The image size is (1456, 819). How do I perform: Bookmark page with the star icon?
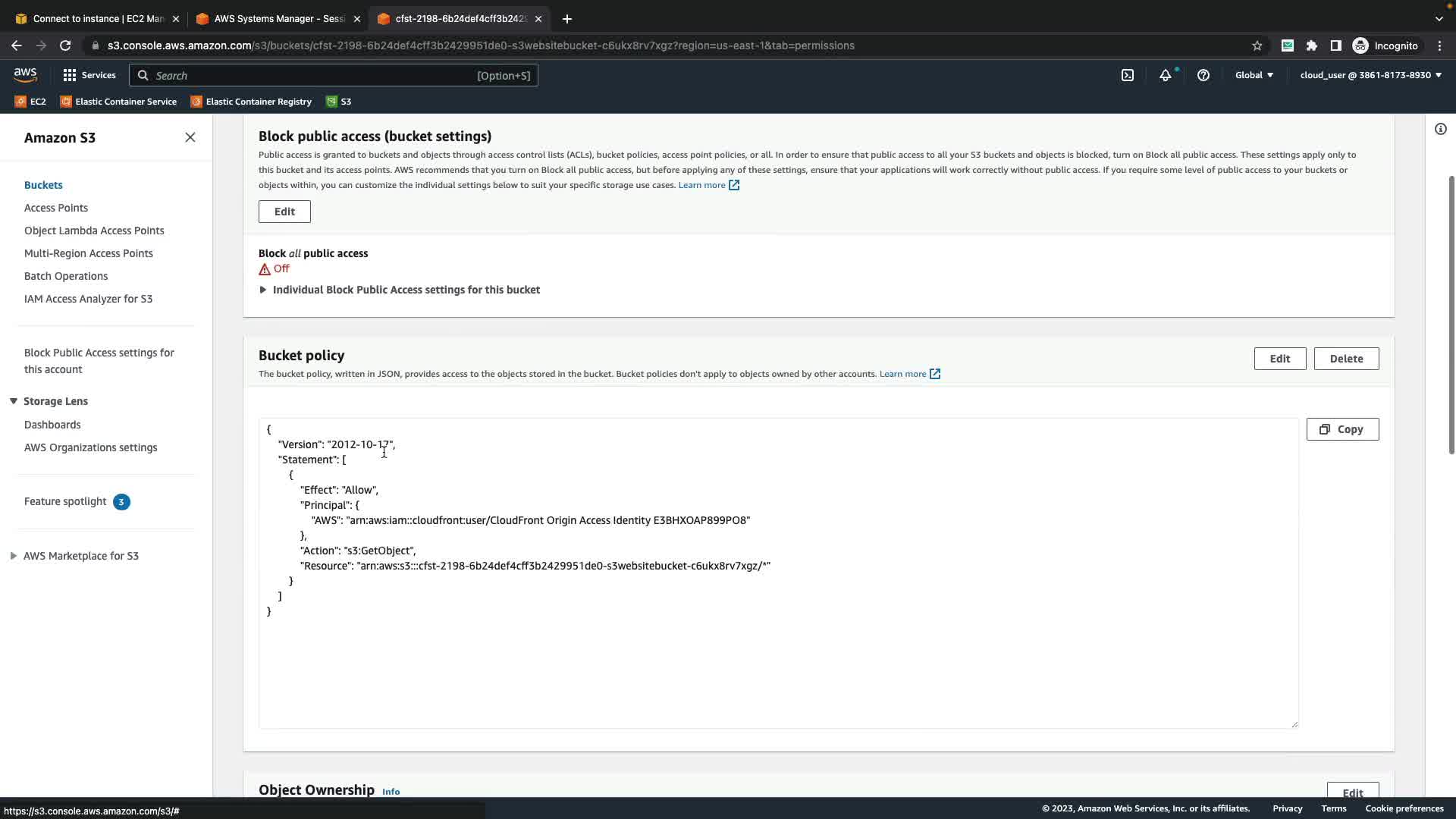click(1257, 45)
